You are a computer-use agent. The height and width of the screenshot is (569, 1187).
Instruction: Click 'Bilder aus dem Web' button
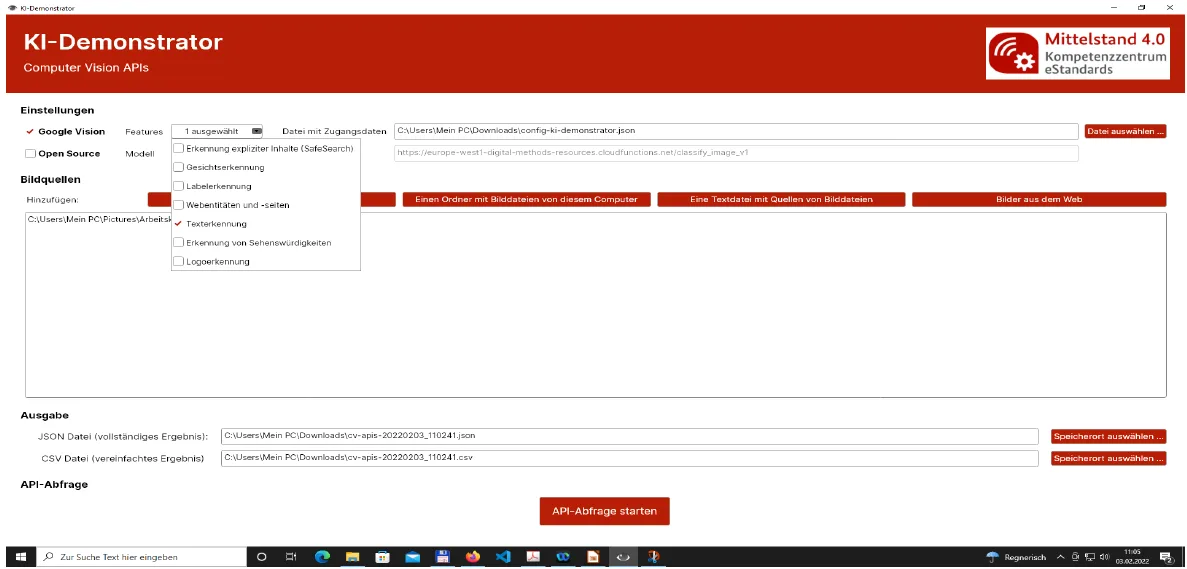tap(1039, 200)
